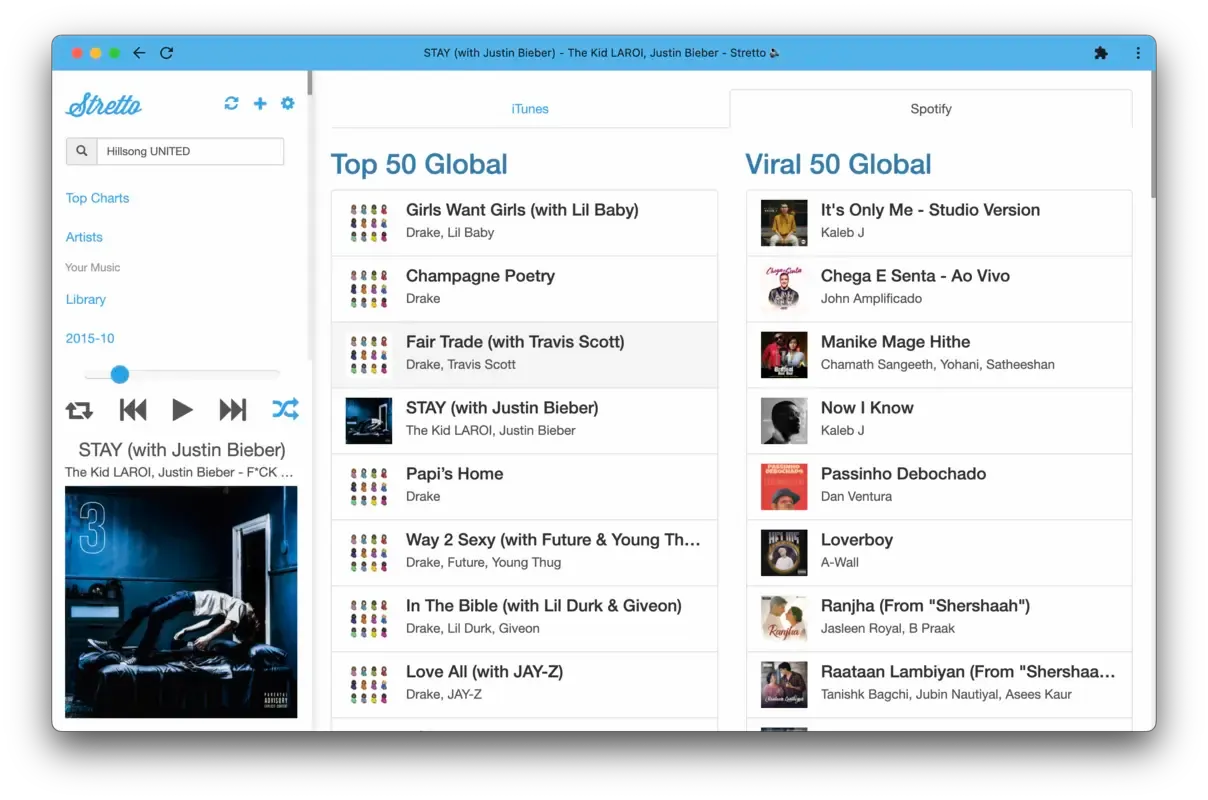Click Raataan Lambiyan cover art
1208x800 pixels.
[784, 685]
